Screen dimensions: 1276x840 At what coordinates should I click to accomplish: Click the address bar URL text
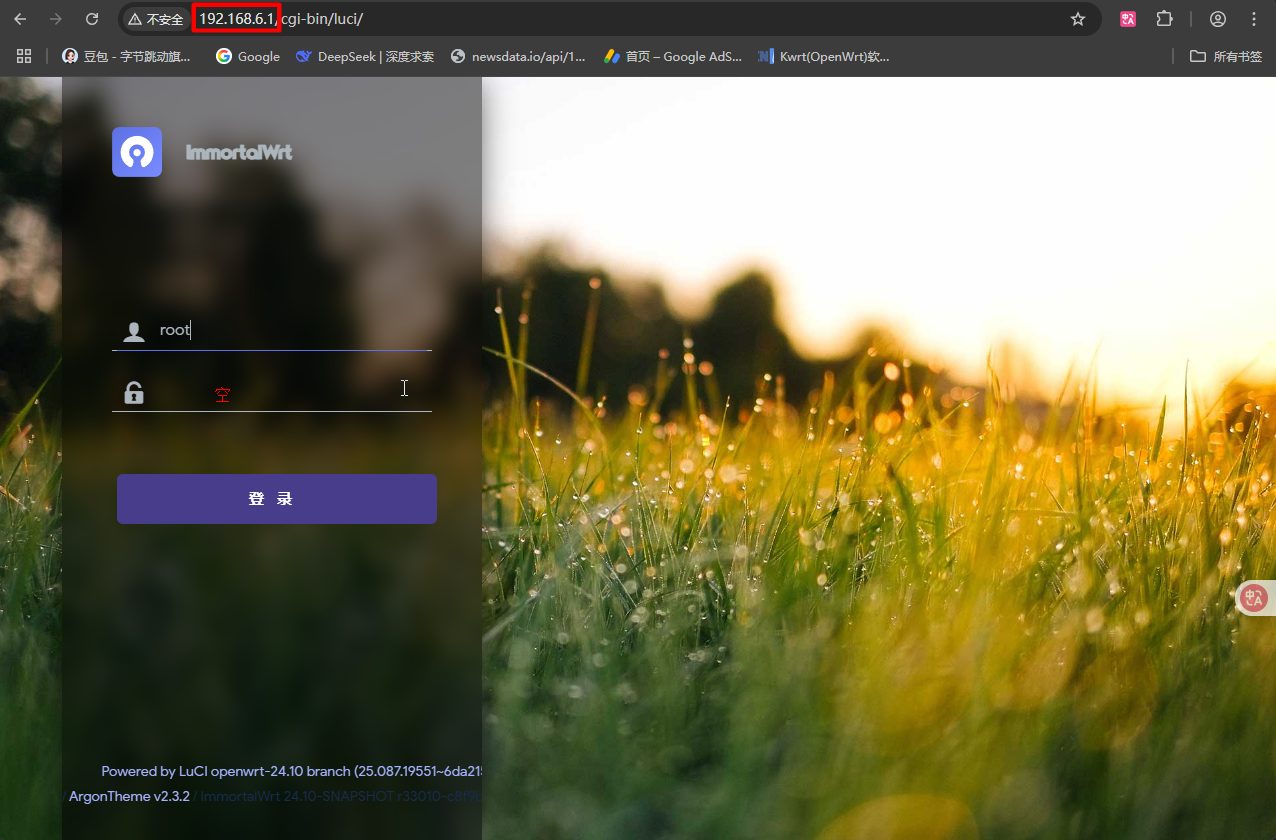pos(320,19)
